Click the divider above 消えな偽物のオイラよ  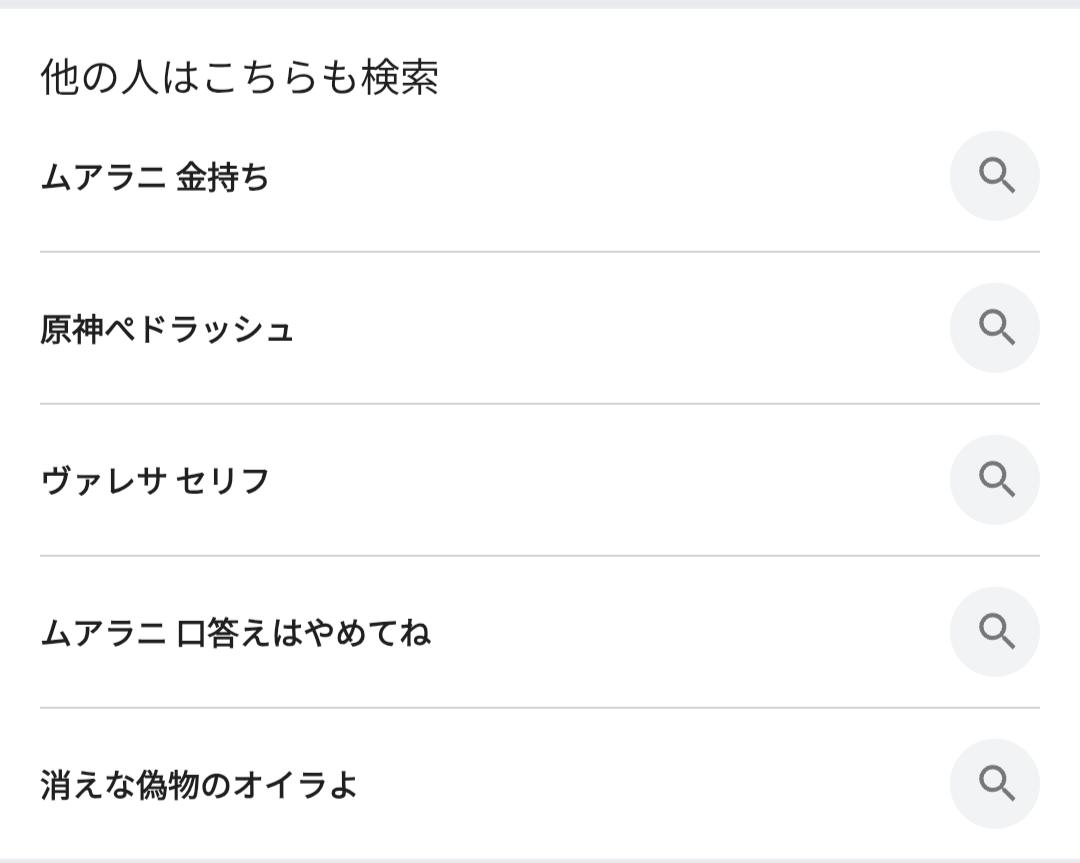click(x=540, y=708)
